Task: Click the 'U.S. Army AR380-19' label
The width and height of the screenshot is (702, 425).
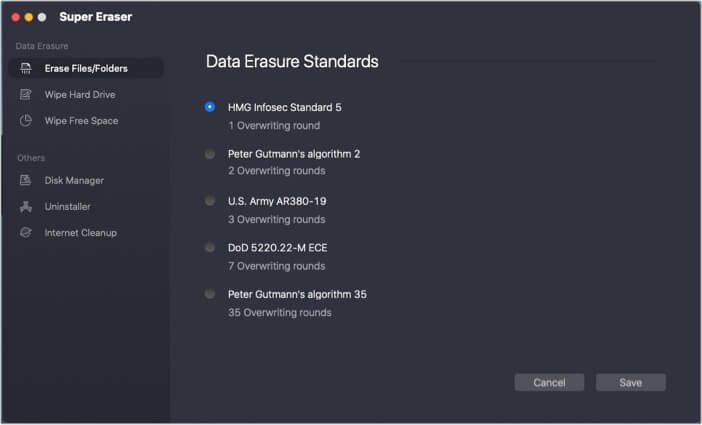Action: (x=277, y=201)
